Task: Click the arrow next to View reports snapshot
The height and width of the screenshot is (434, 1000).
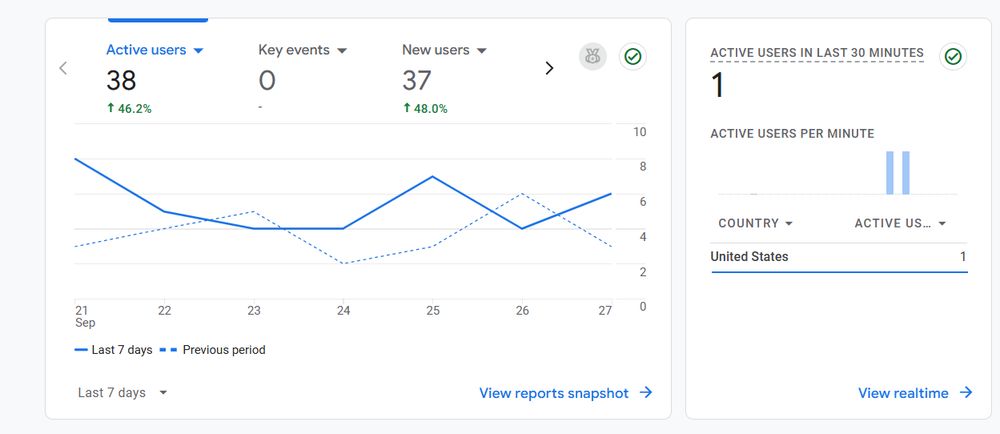Action: coord(646,393)
